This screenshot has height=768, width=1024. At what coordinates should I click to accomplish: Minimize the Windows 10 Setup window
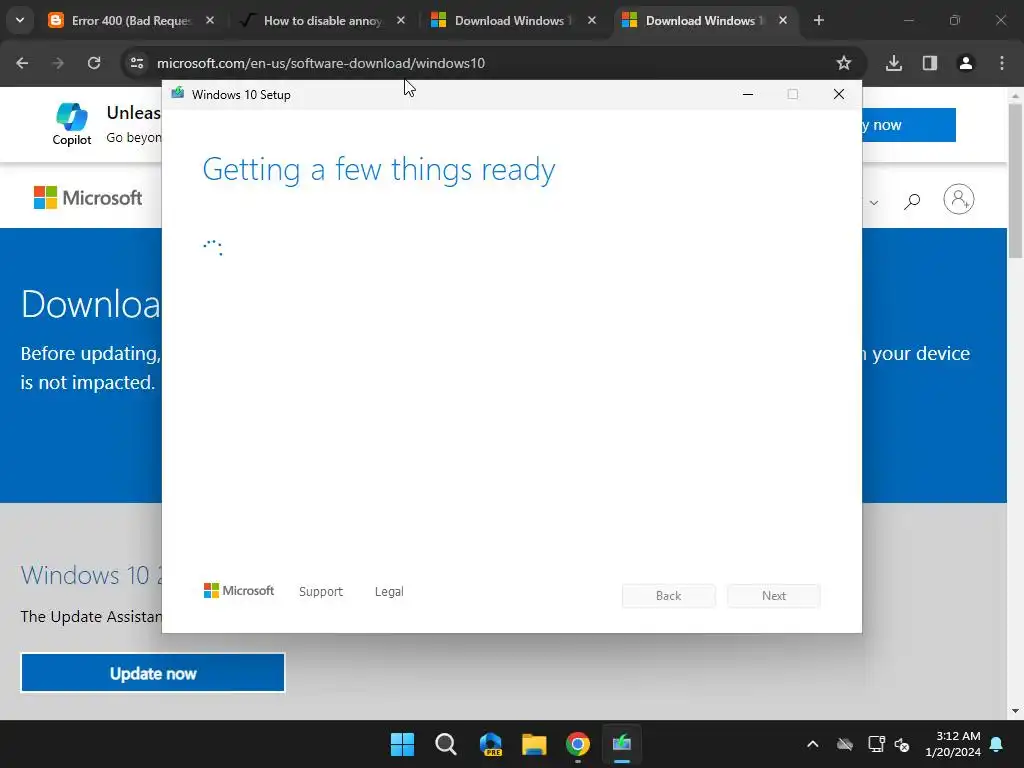click(x=748, y=94)
